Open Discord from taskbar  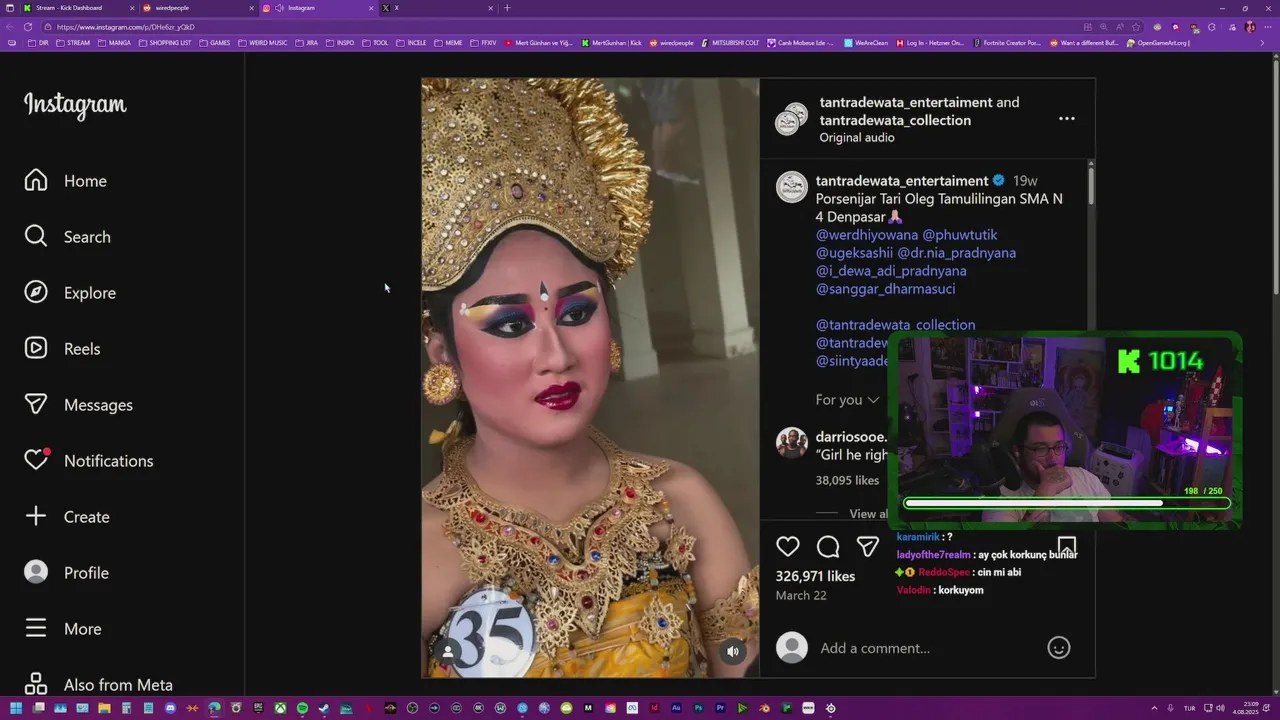[x=171, y=708]
